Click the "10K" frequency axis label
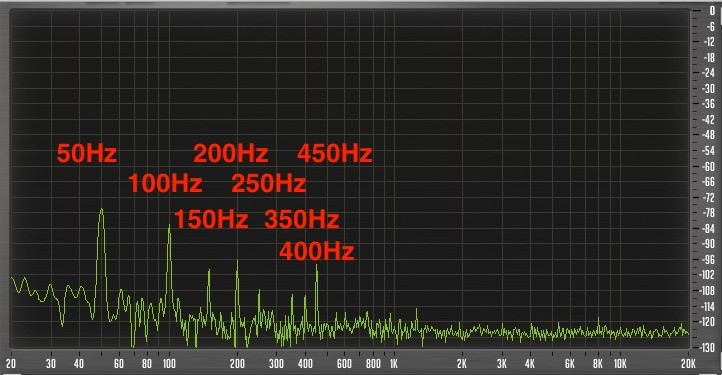The image size is (722, 375). click(x=620, y=364)
